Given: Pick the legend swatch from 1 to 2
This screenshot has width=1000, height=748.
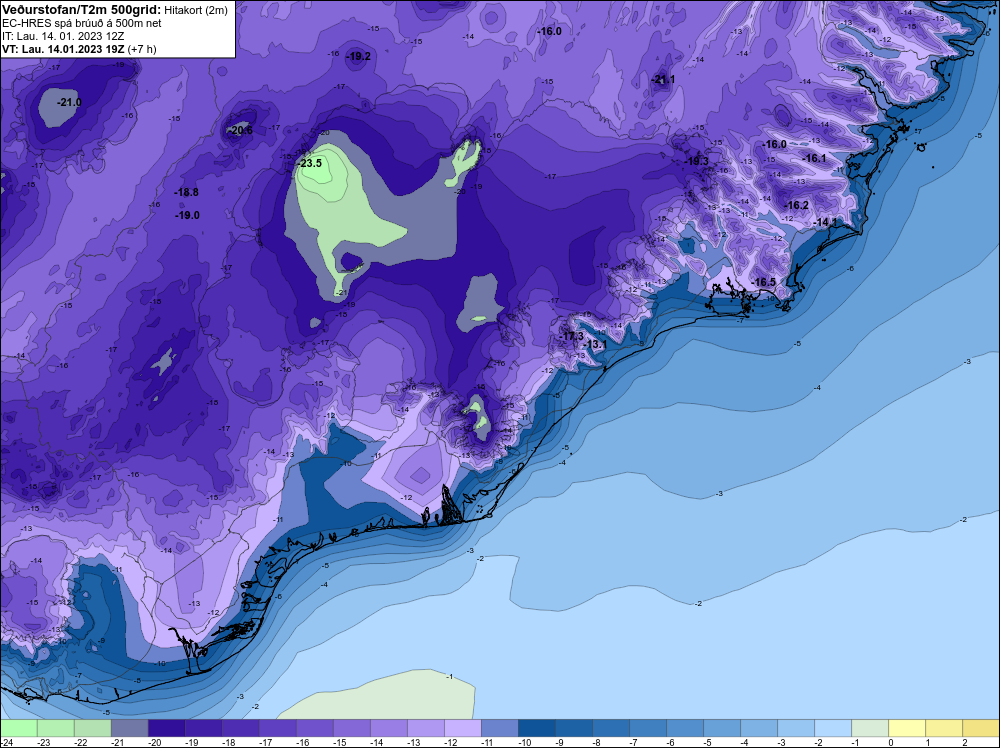Looking at the screenshot, I should [x=944, y=728].
